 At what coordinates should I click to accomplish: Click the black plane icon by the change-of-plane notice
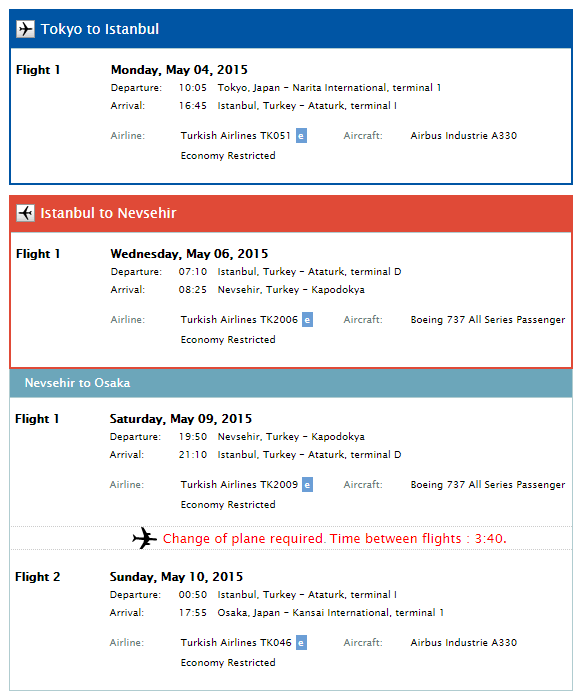pyautogui.click(x=145, y=538)
